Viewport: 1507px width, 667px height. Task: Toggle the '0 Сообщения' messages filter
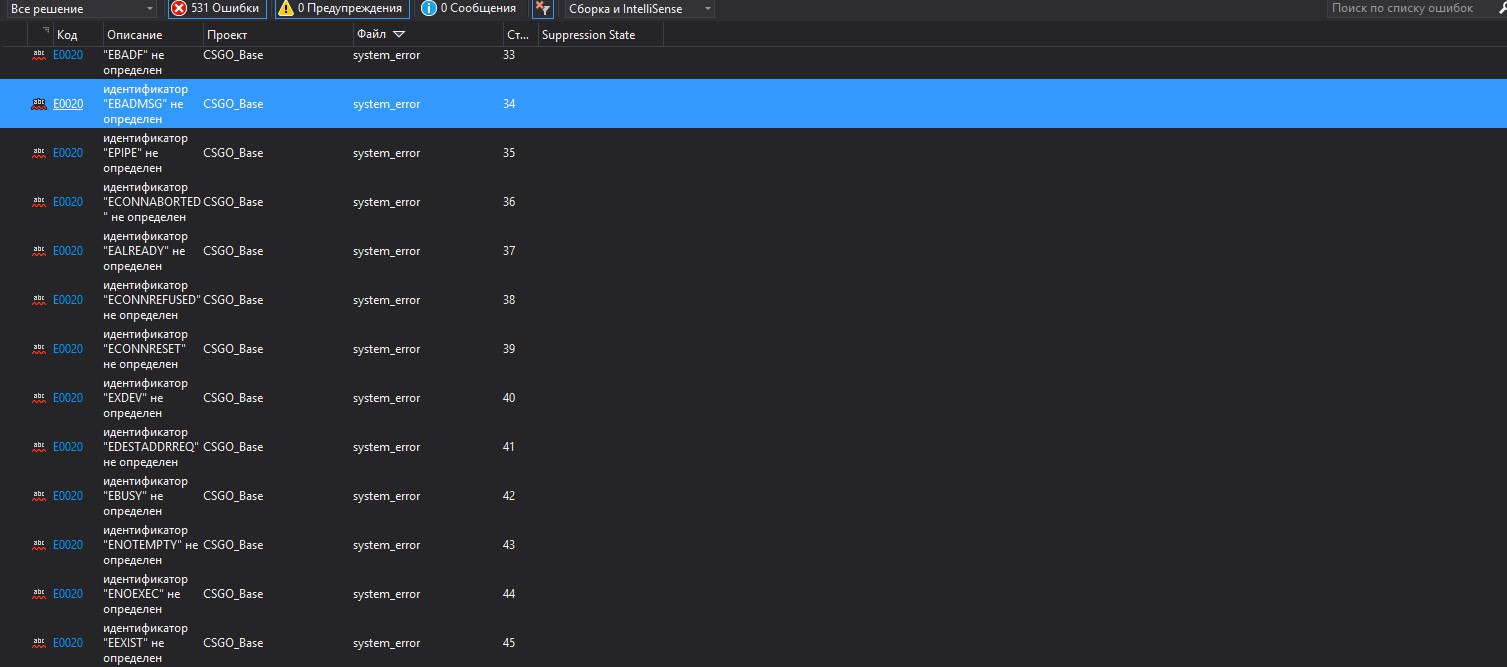(469, 8)
